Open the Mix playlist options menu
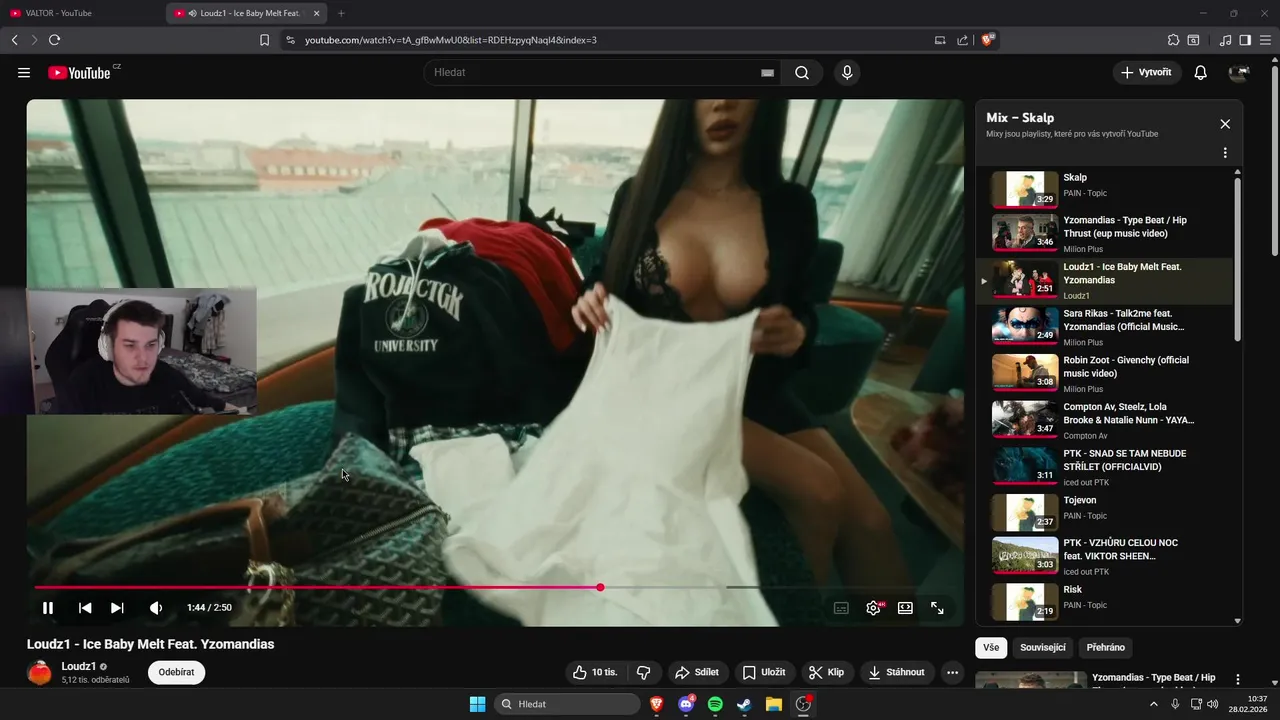 click(1225, 153)
